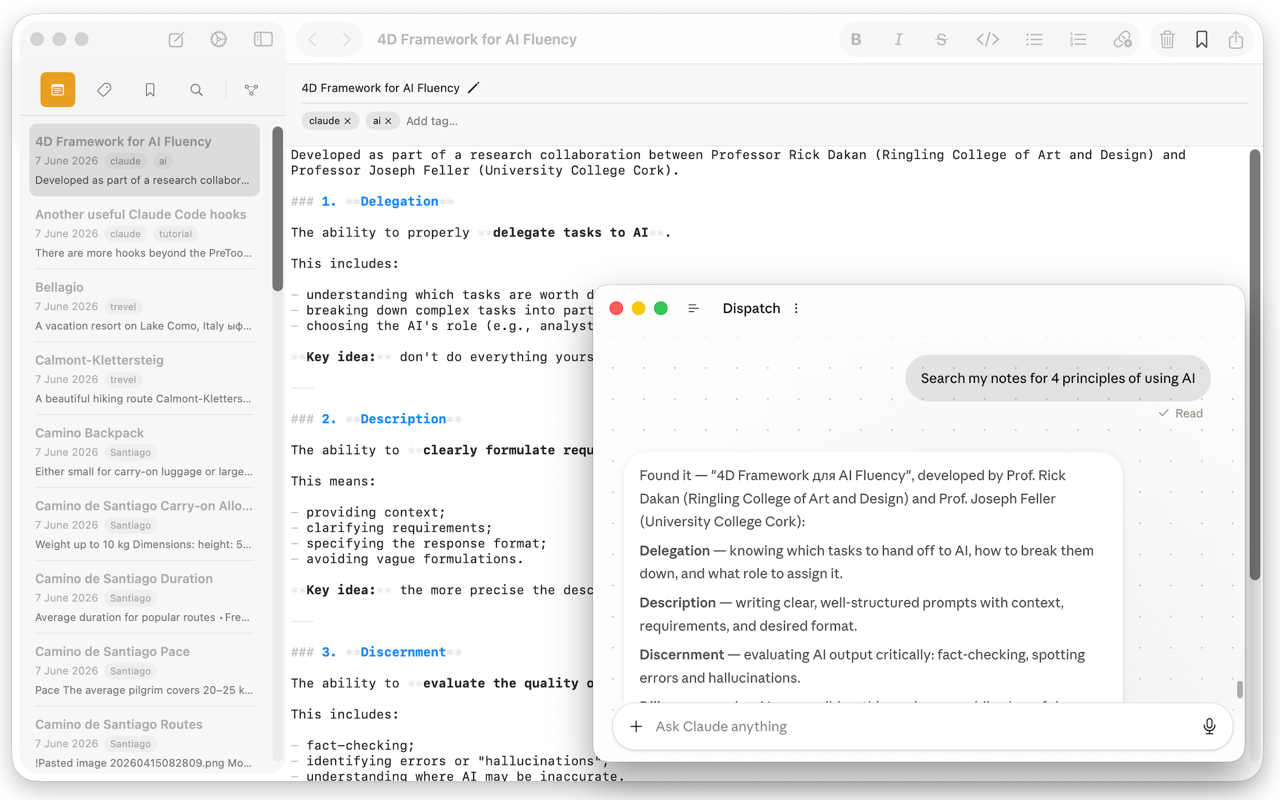Click the Description heading in editor
This screenshot has height=800, width=1280.
(403, 419)
